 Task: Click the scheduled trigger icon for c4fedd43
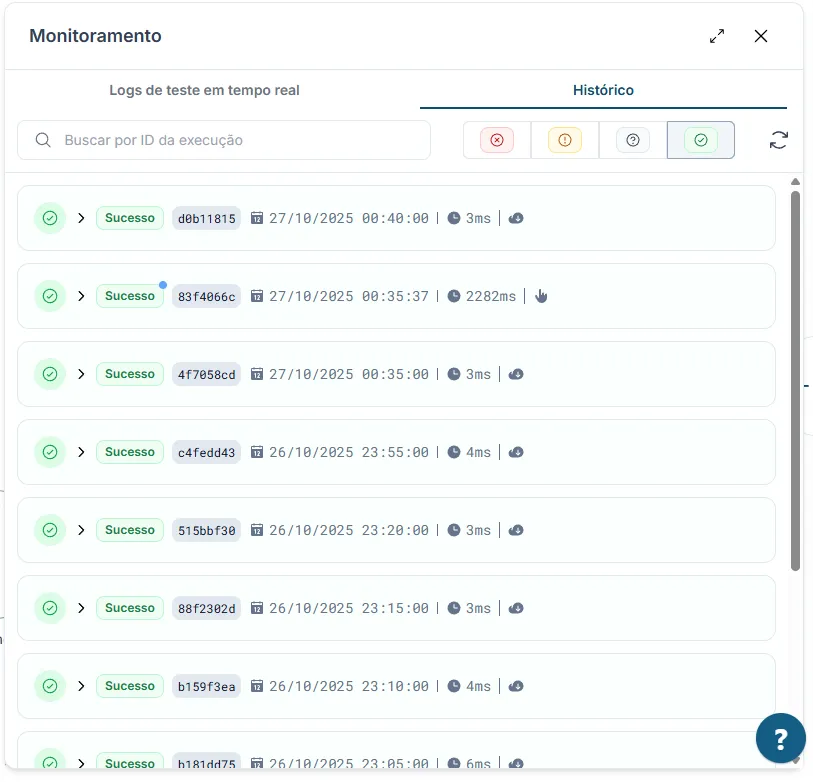click(516, 452)
